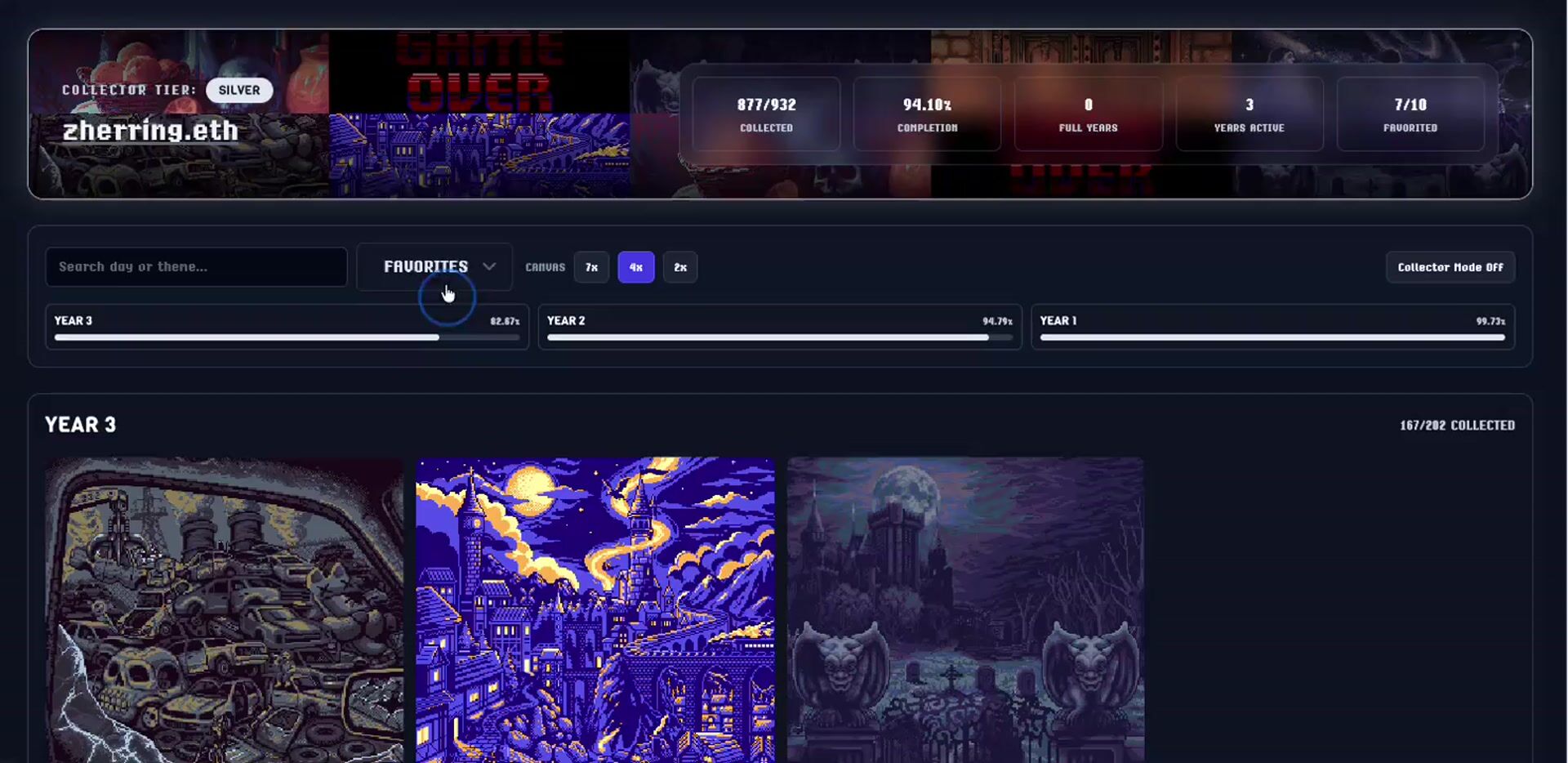This screenshot has width=1568, height=763.
Task: Toggle Collector Mode Off button
Action: point(1450,267)
